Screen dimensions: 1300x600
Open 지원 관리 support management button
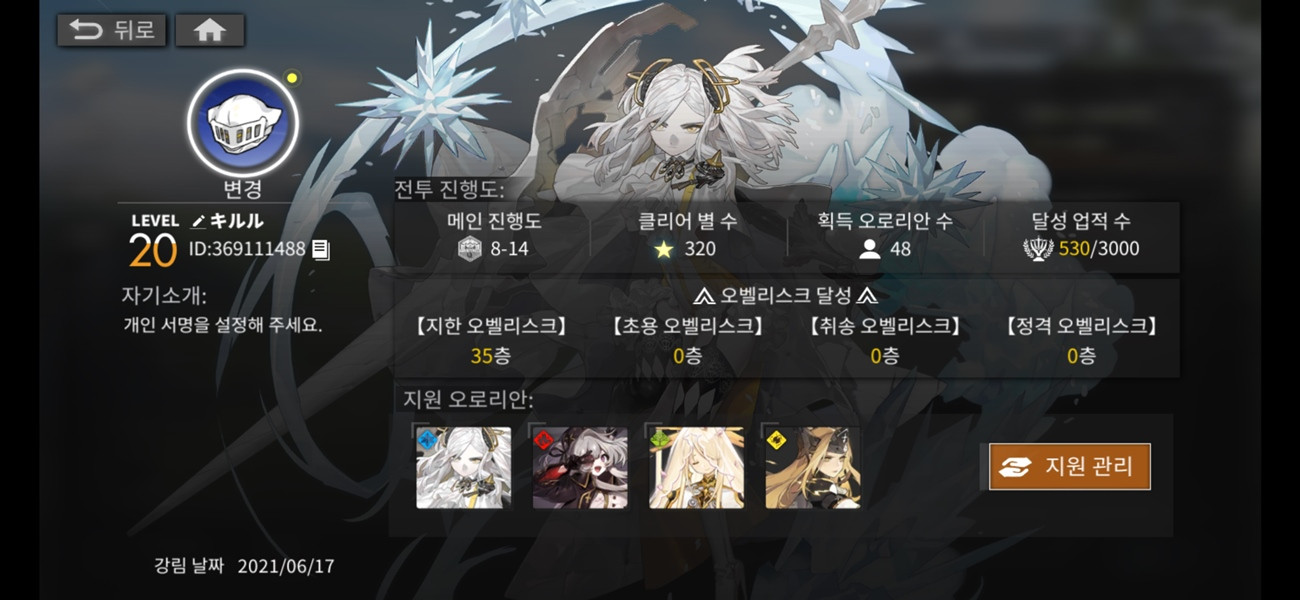point(1070,467)
